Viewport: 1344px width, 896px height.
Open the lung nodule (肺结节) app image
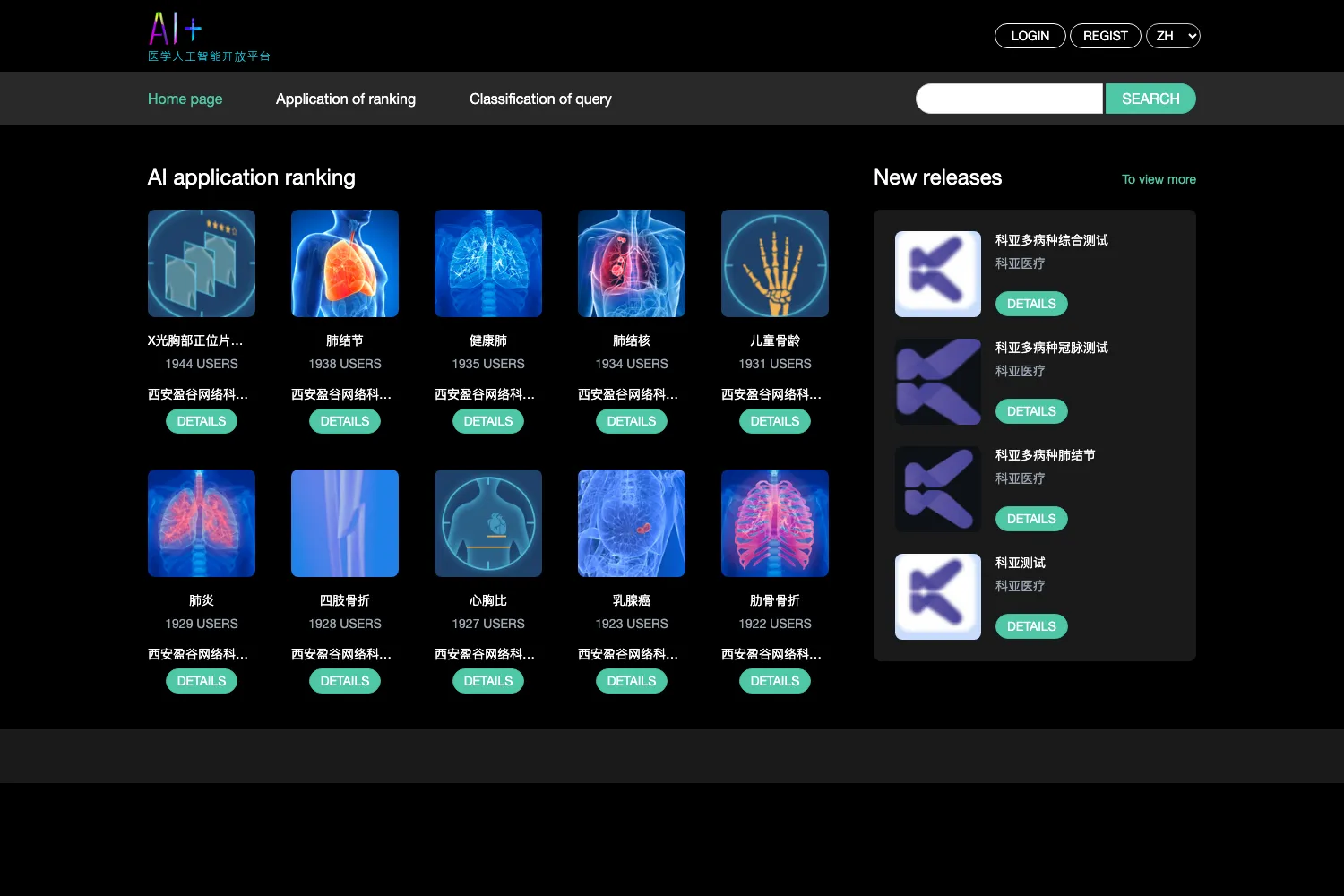click(345, 263)
